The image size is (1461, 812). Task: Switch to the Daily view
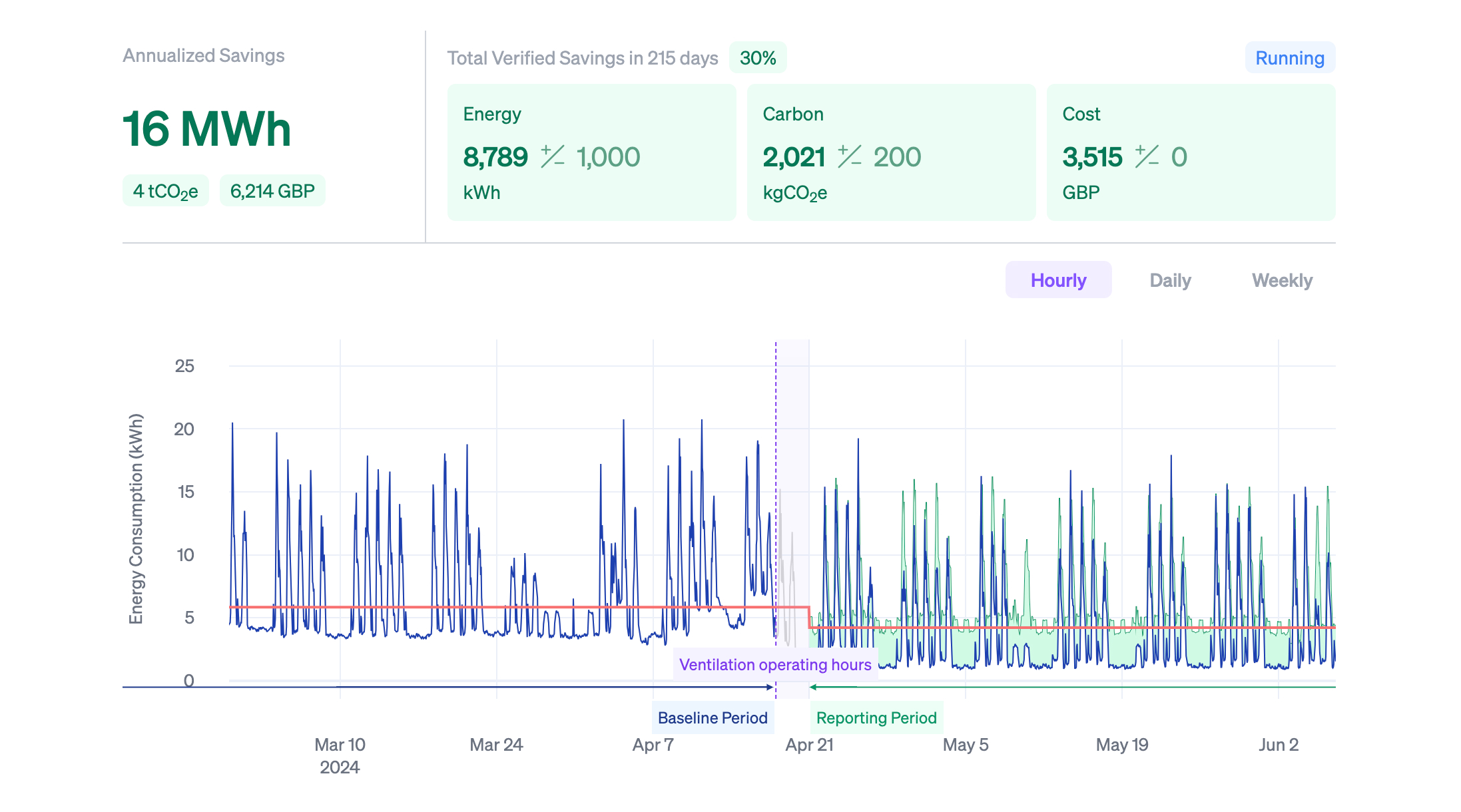tap(1169, 280)
